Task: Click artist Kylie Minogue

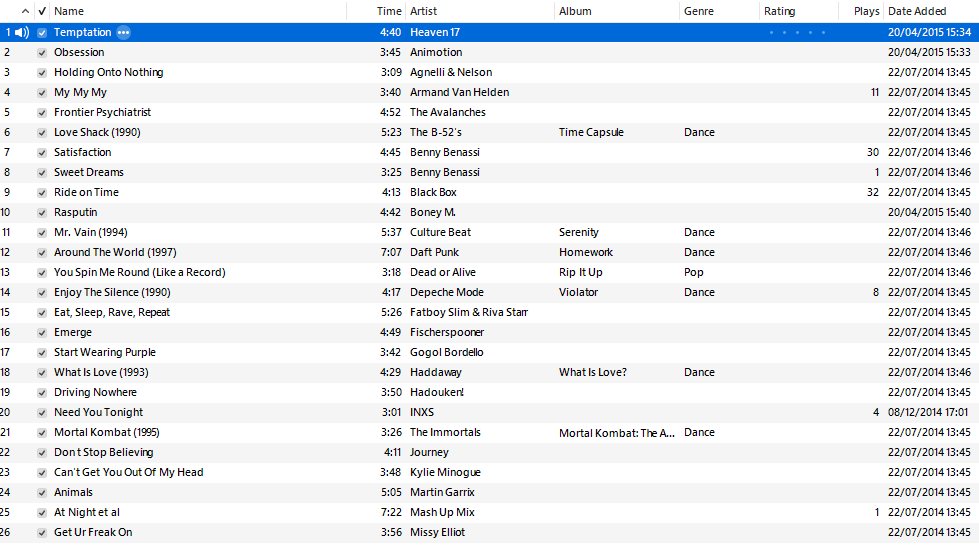Action: 445,472
